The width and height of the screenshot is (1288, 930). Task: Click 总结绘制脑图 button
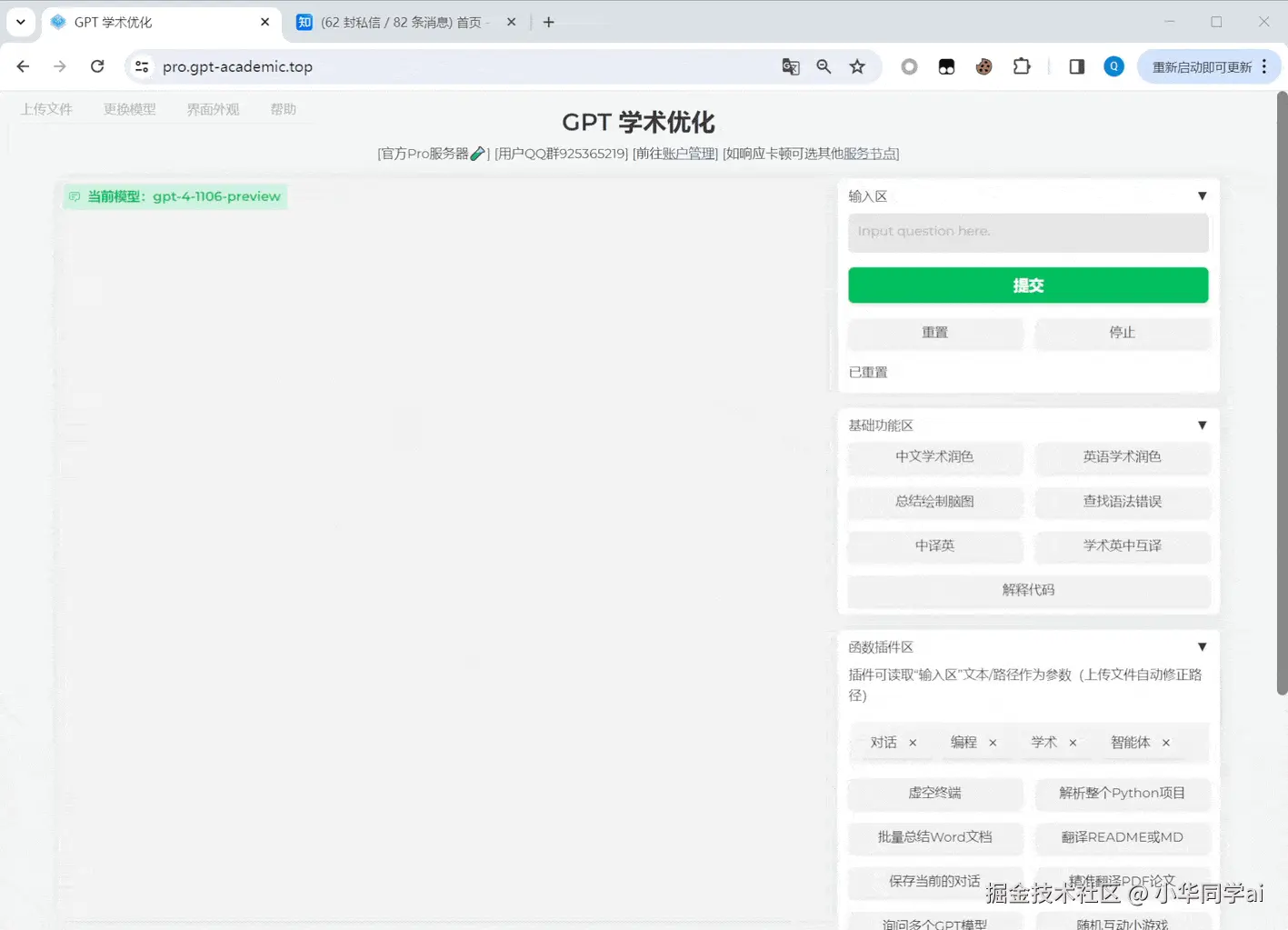(x=934, y=501)
